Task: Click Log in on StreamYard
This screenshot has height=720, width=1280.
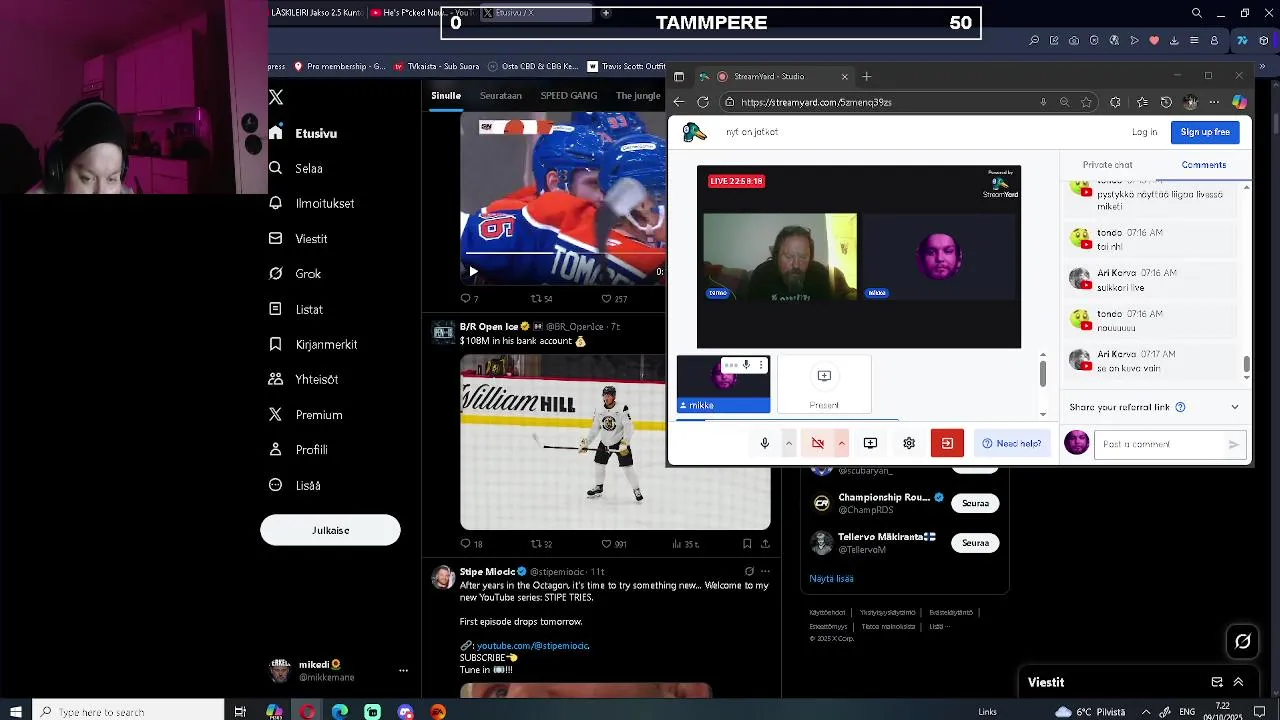Action: (1145, 132)
